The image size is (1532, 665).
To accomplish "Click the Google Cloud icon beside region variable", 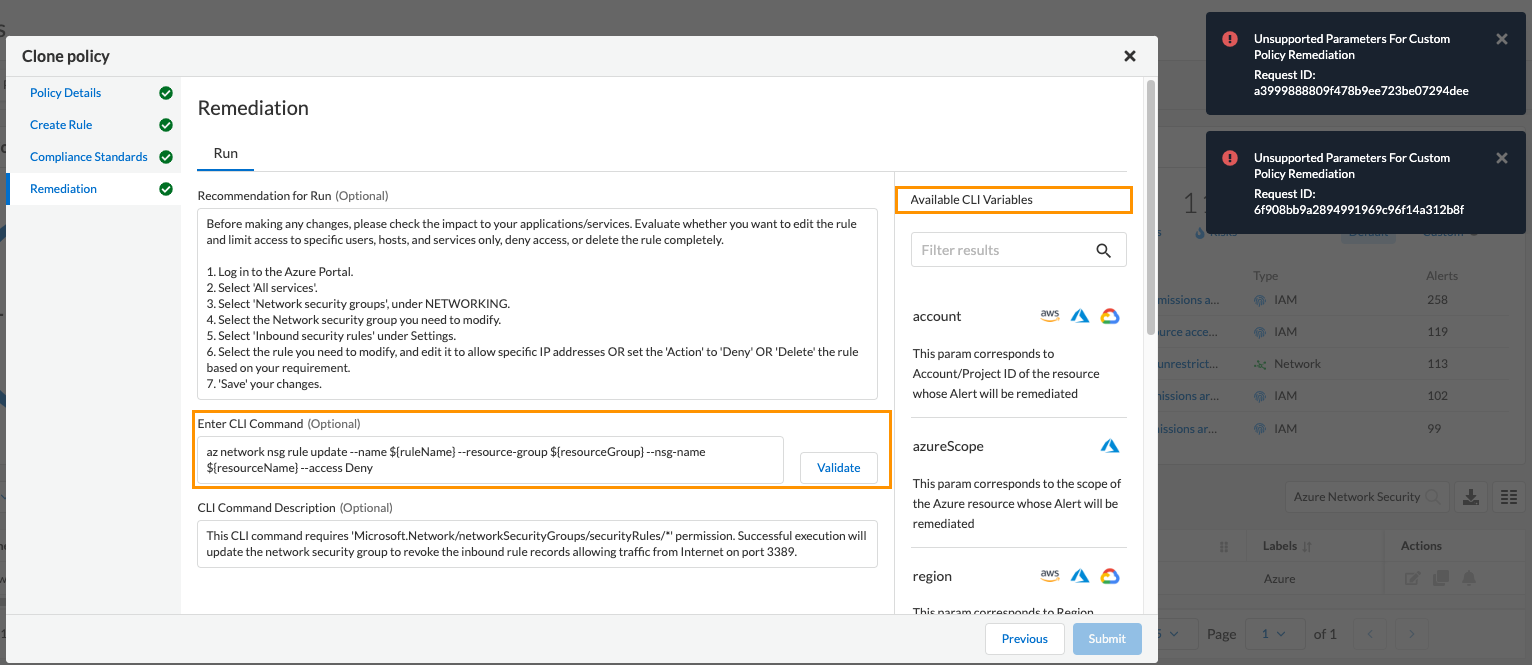I will 1109,576.
